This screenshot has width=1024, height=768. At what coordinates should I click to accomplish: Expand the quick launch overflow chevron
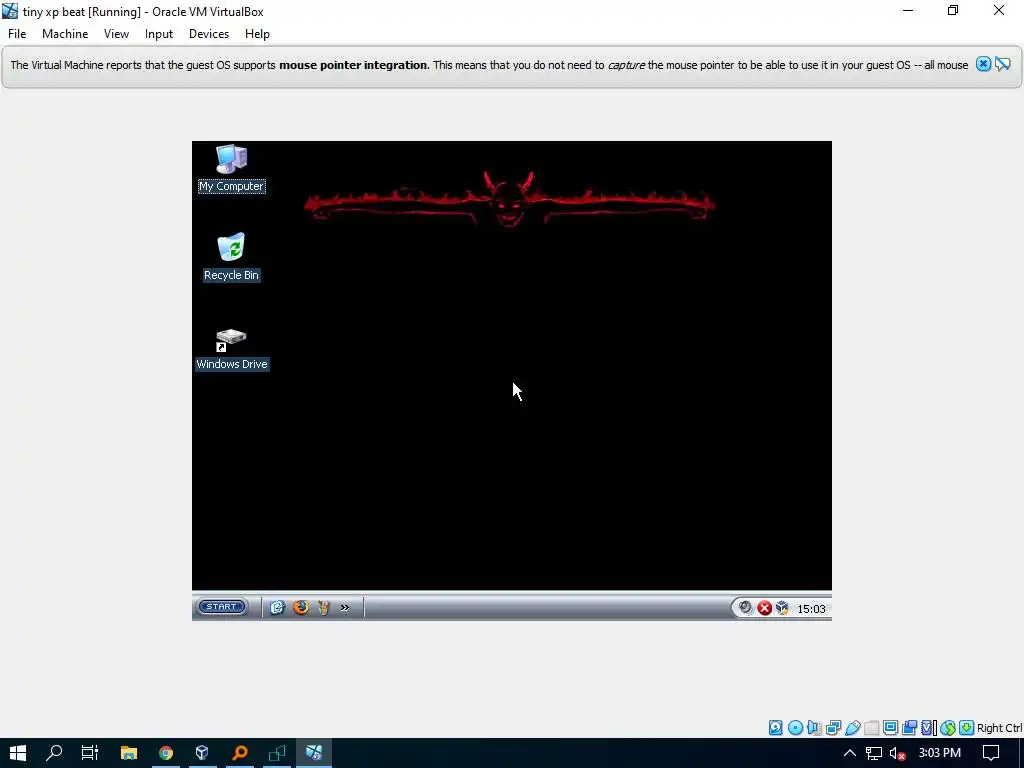click(345, 608)
